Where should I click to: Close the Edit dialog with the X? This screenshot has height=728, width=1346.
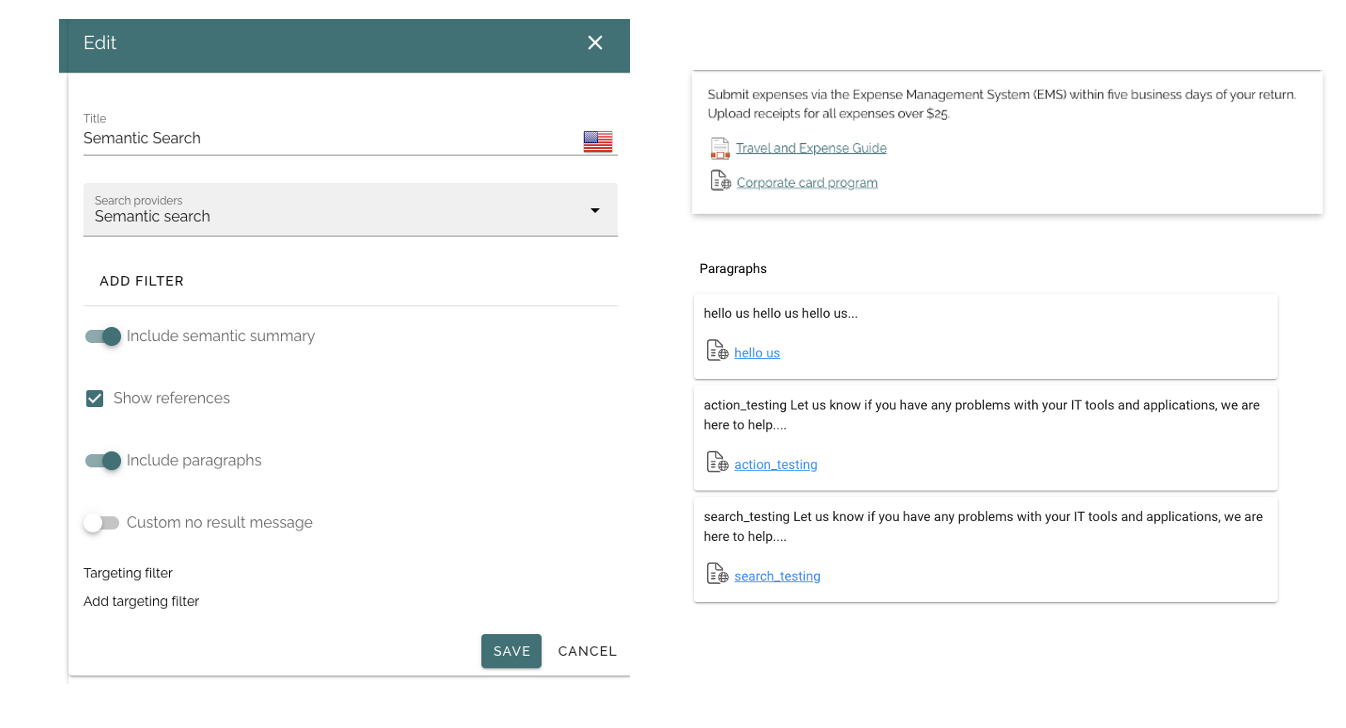tap(595, 43)
